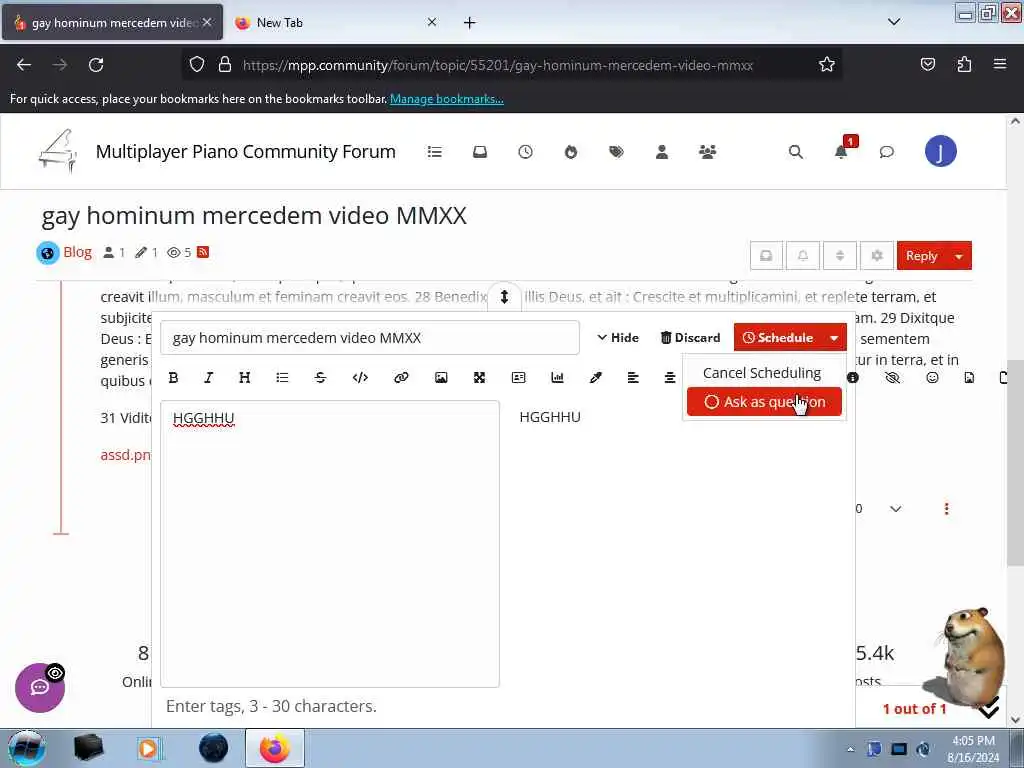The width and height of the screenshot is (1024, 768).
Task: Open the Blog category link
Action: (x=77, y=252)
